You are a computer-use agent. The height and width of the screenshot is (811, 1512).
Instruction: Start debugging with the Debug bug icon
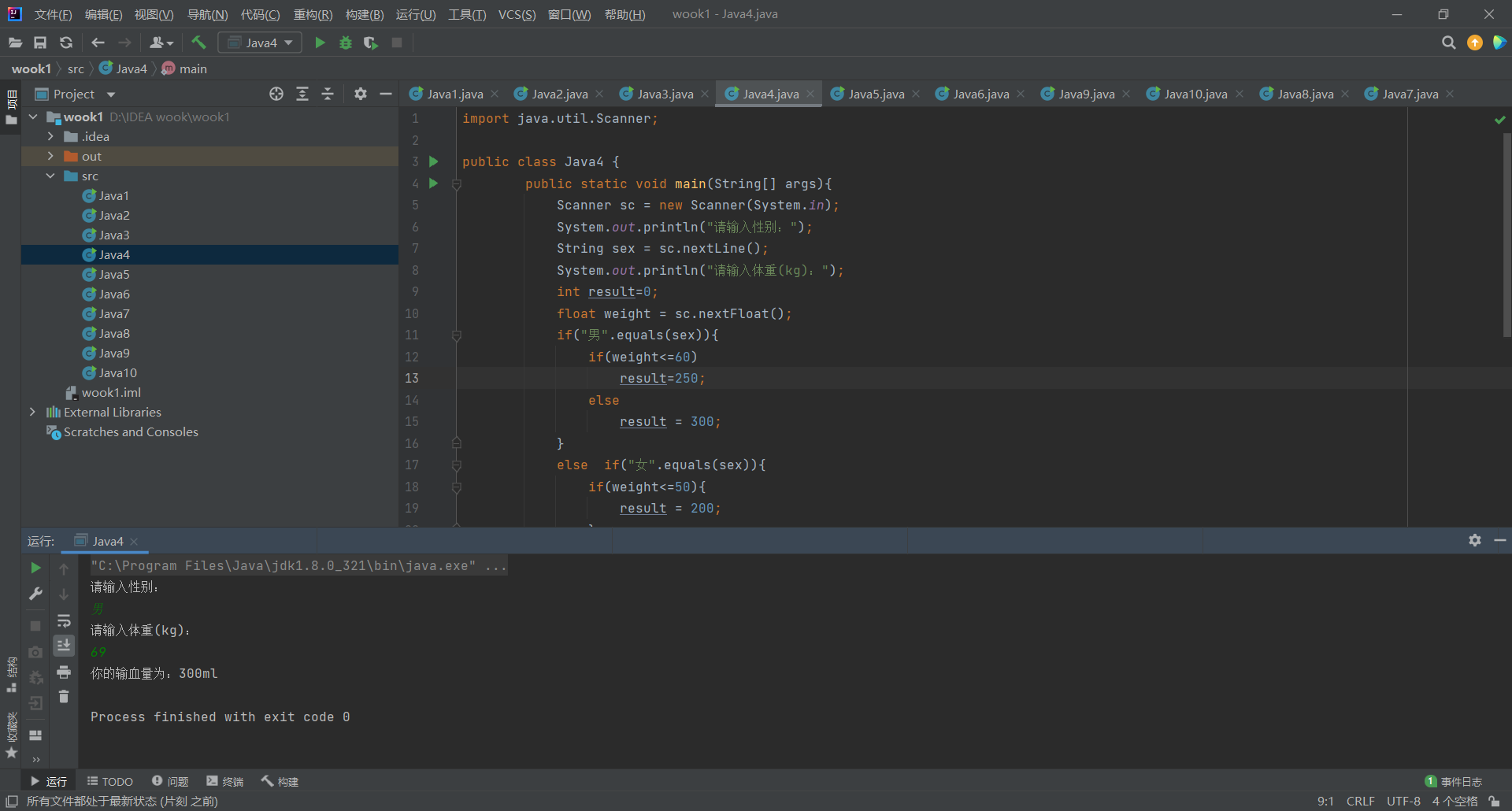click(x=345, y=43)
